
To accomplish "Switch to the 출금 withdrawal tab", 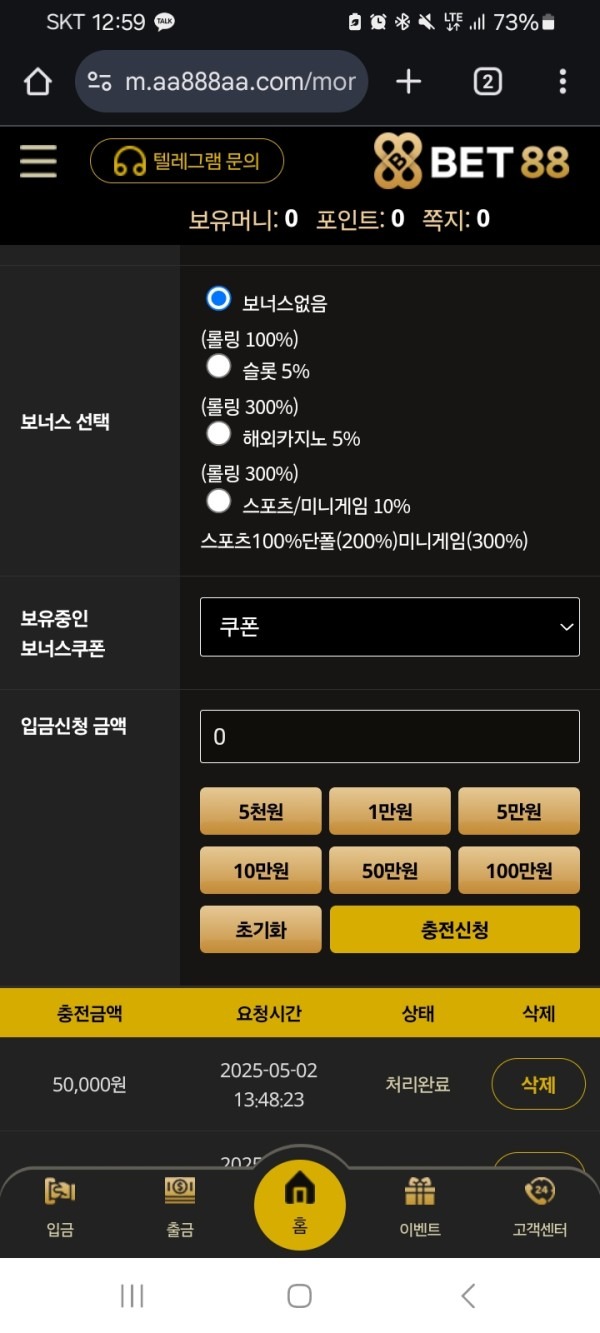I will [x=180, y=1205].
